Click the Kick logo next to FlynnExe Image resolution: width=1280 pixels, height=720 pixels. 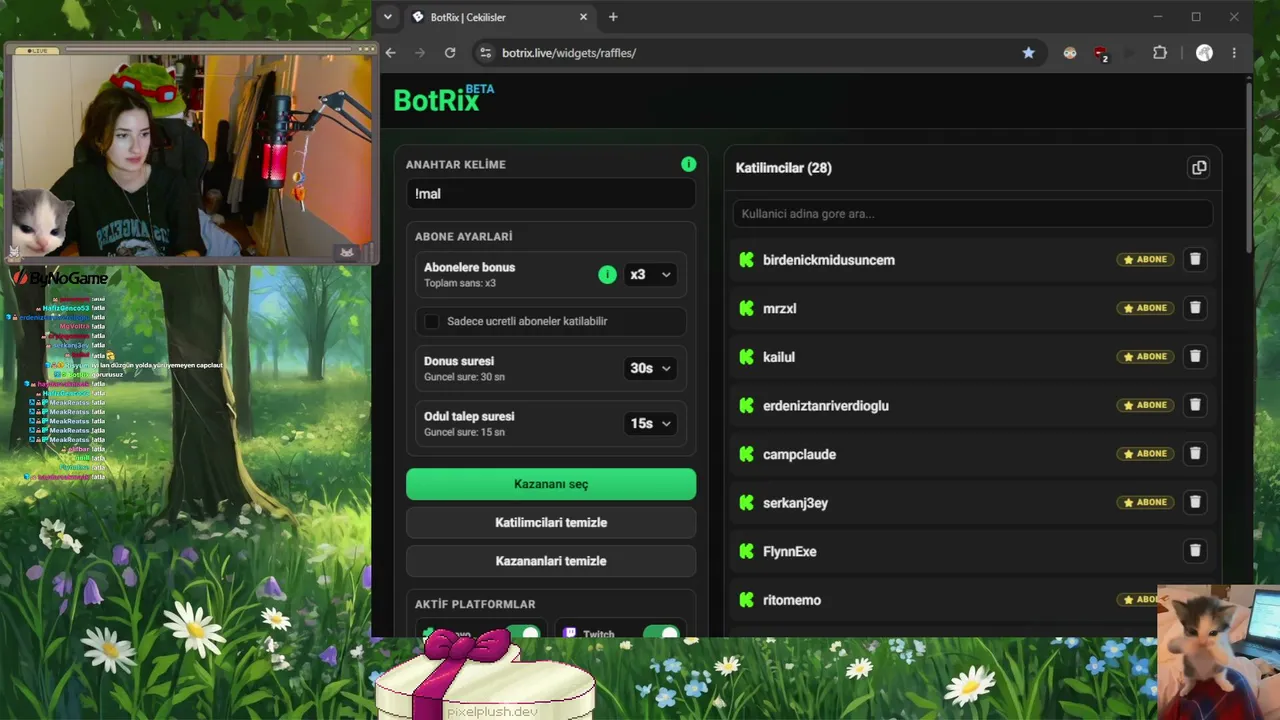(746, 551)
